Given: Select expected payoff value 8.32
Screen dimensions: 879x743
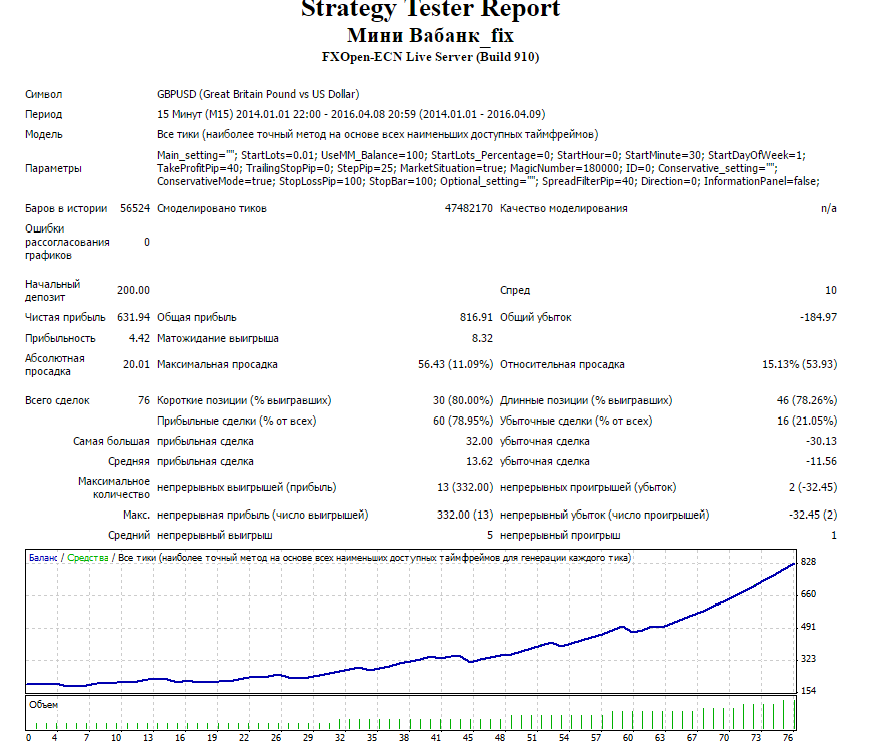Looking at the screenshot, I should click(482, 338).
